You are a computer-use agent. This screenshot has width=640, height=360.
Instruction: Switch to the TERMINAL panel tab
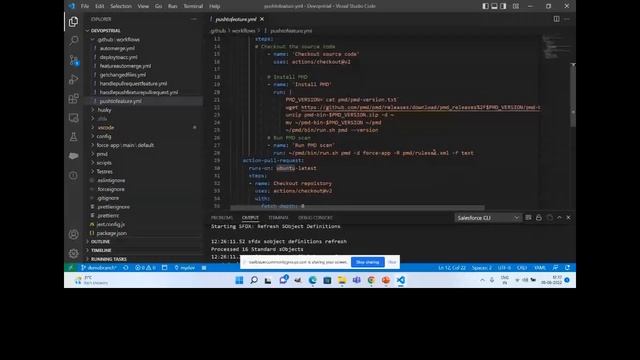[x=278, y=218]
